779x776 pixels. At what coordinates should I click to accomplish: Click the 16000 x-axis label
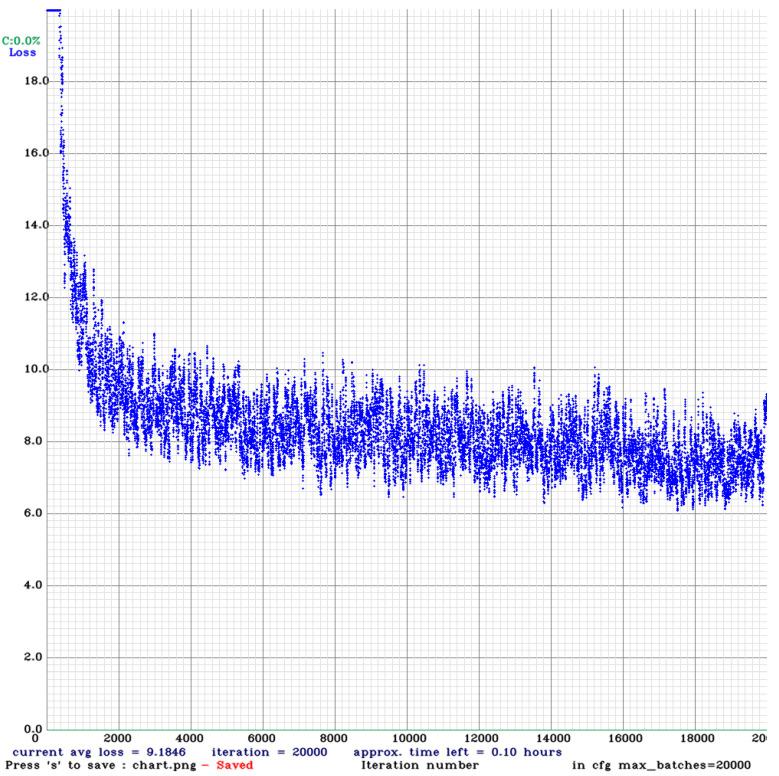coord(625,738)
